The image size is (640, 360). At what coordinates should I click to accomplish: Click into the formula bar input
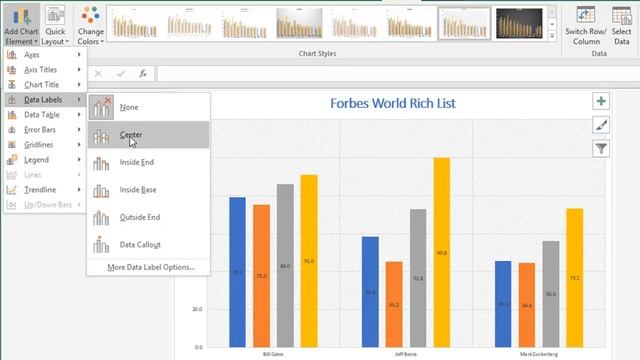[x=398, y=74]
